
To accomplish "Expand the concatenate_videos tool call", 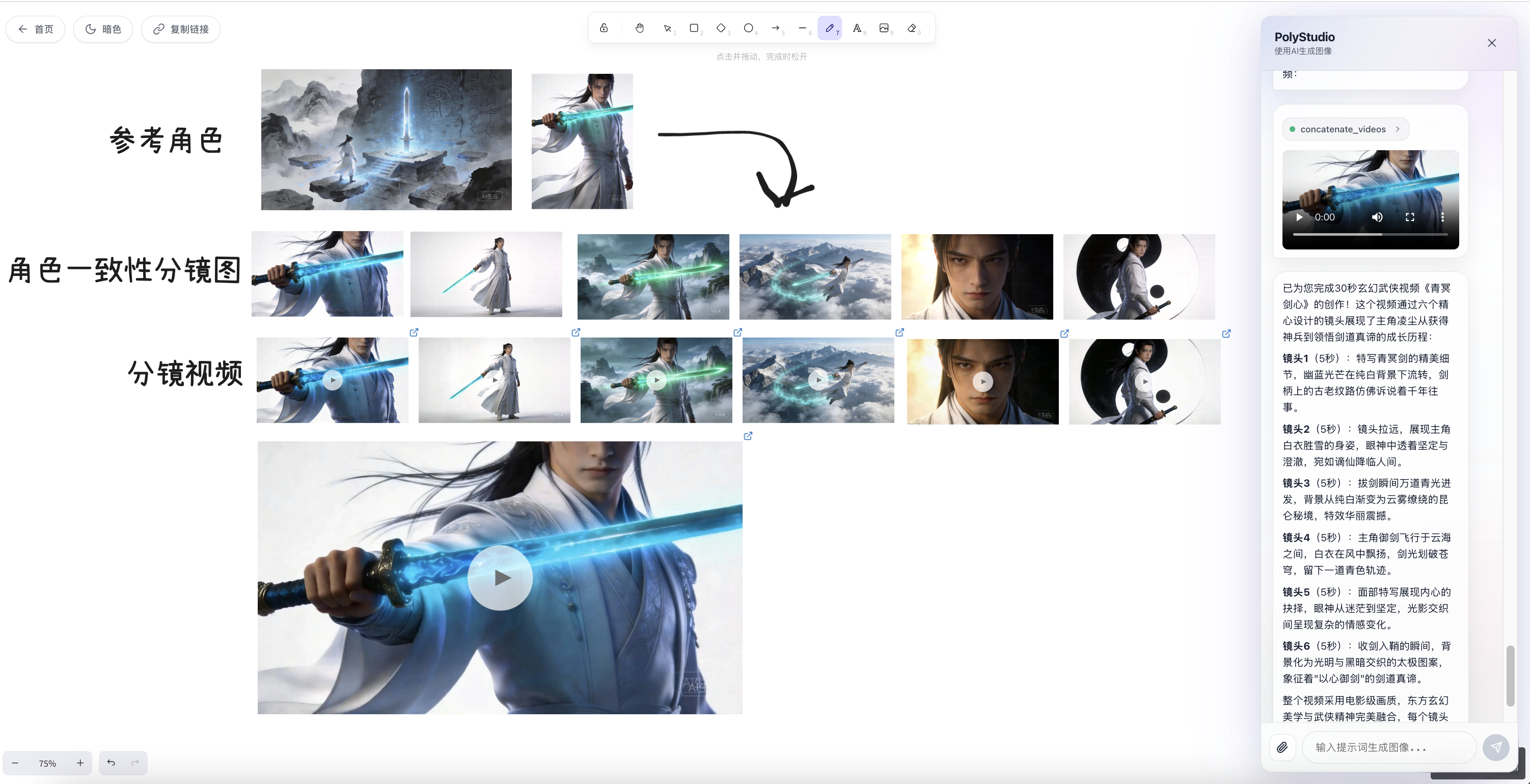I will [1345, 129].
